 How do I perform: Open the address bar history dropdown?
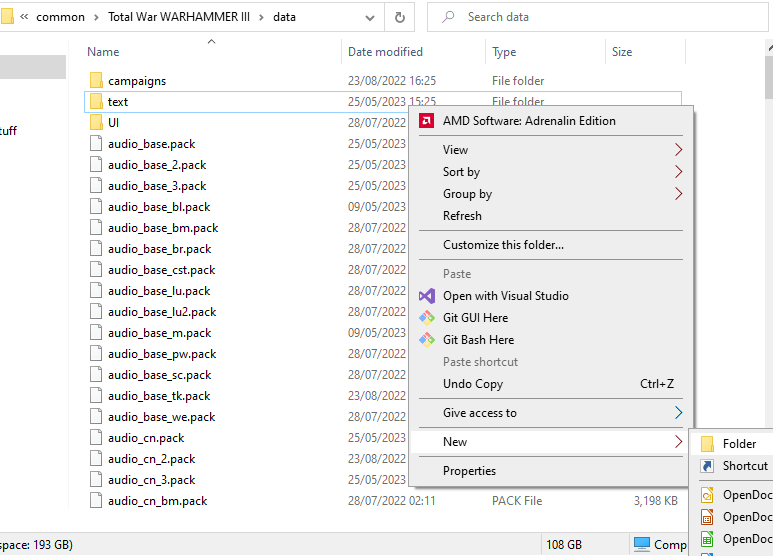tap(370, 18)
